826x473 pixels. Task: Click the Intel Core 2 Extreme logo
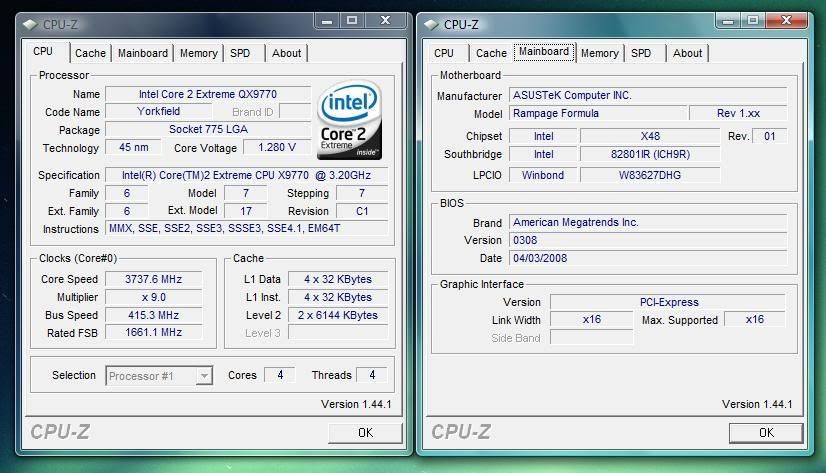click(x=349, y=120)
